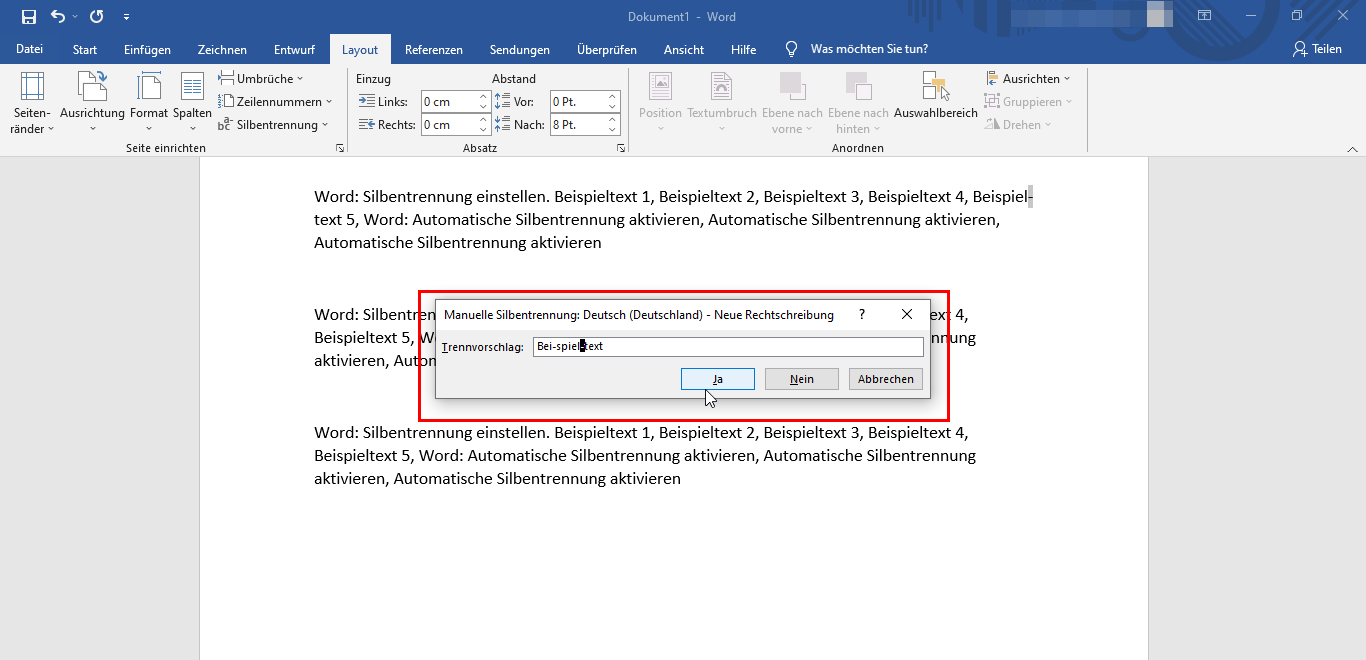Increase the Einzug Links value with up arrow
This screenshot has height=660, width=1366.
pyautogui.click(x=484, y=97)
